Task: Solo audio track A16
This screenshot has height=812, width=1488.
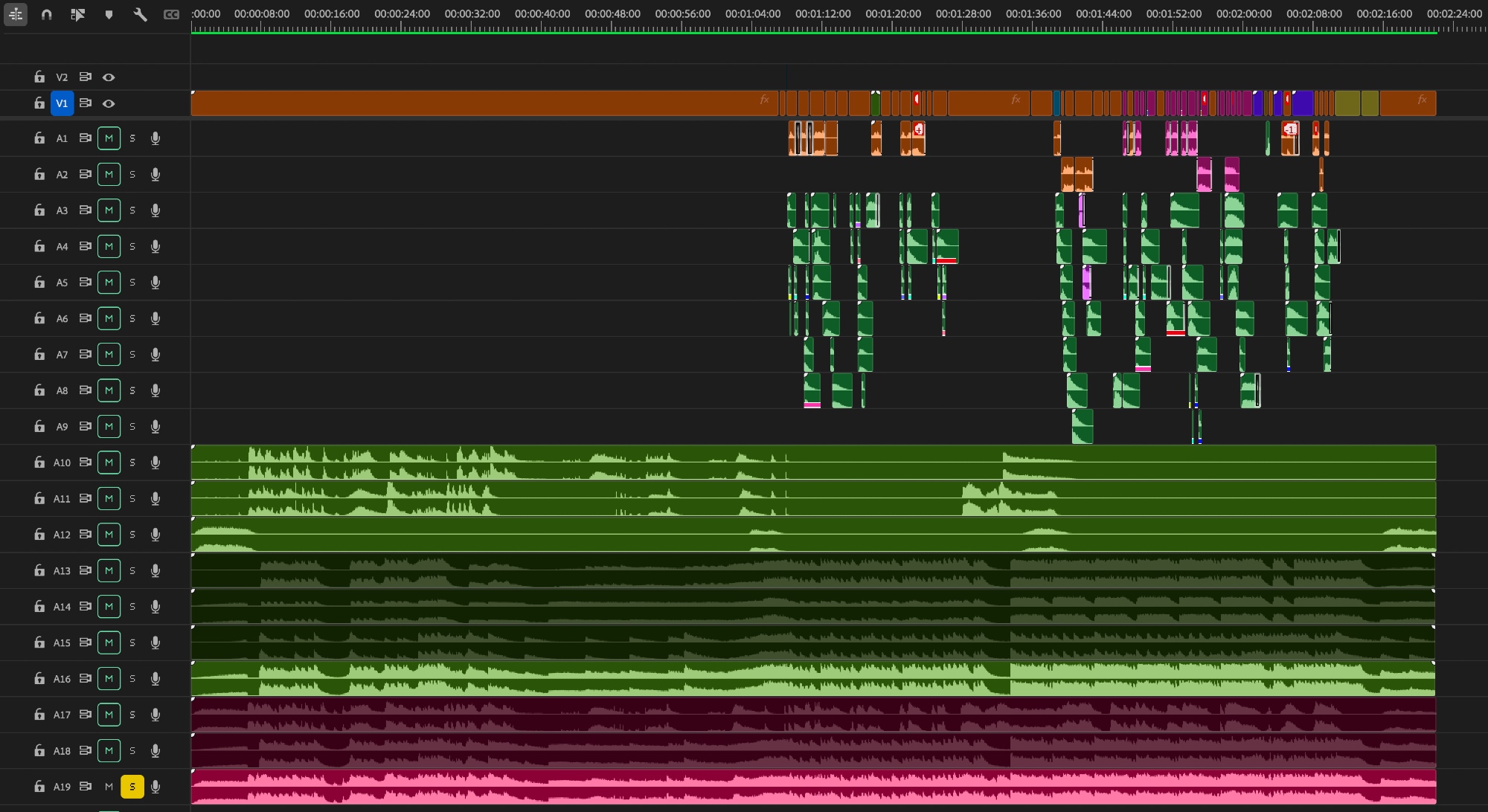Action: pyautogui.click(x=132, y=679)
